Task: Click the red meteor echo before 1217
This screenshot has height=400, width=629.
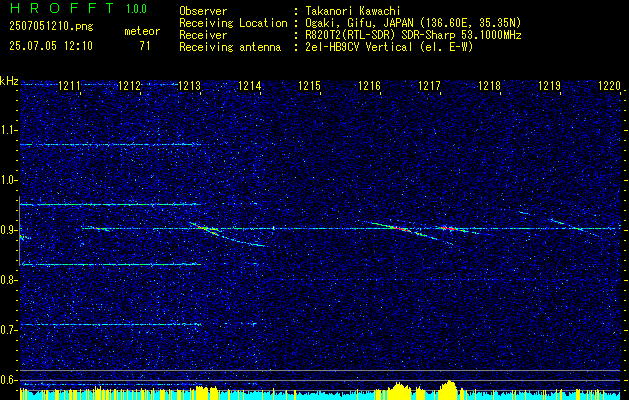Action: [x=401, y=229]
